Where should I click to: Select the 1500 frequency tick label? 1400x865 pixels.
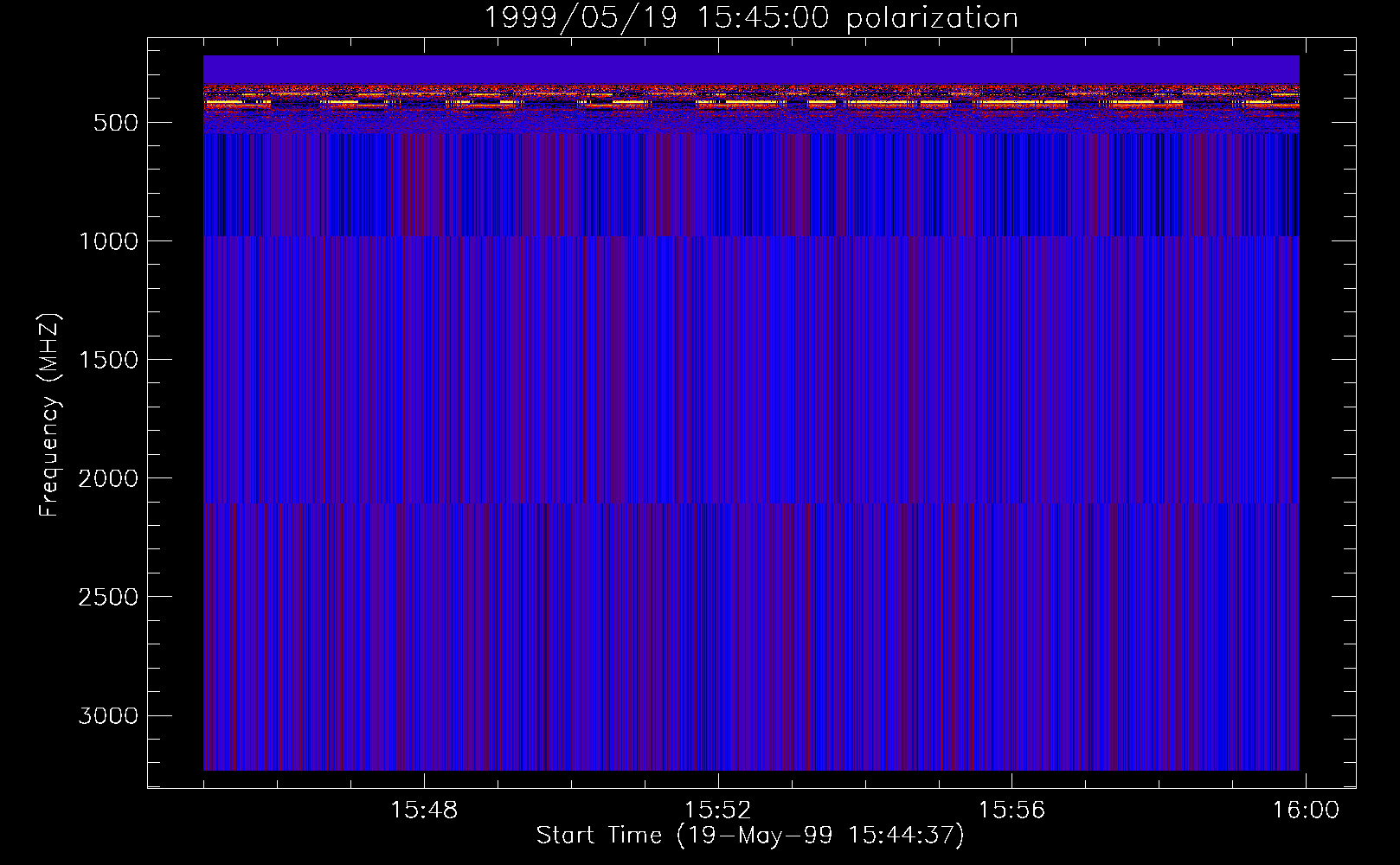[x=108, y=360]
